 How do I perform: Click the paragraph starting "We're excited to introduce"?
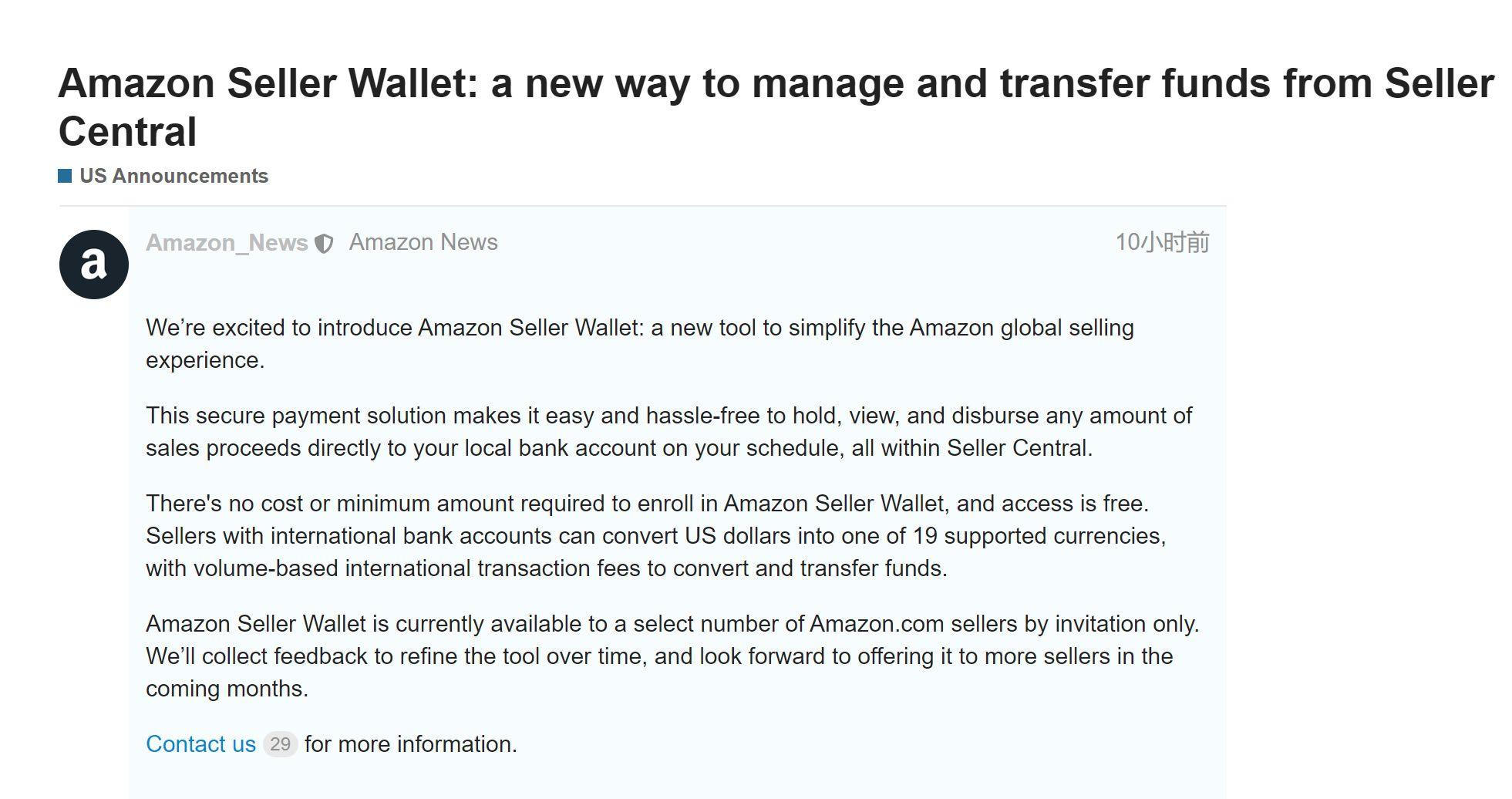pos(640,344)
